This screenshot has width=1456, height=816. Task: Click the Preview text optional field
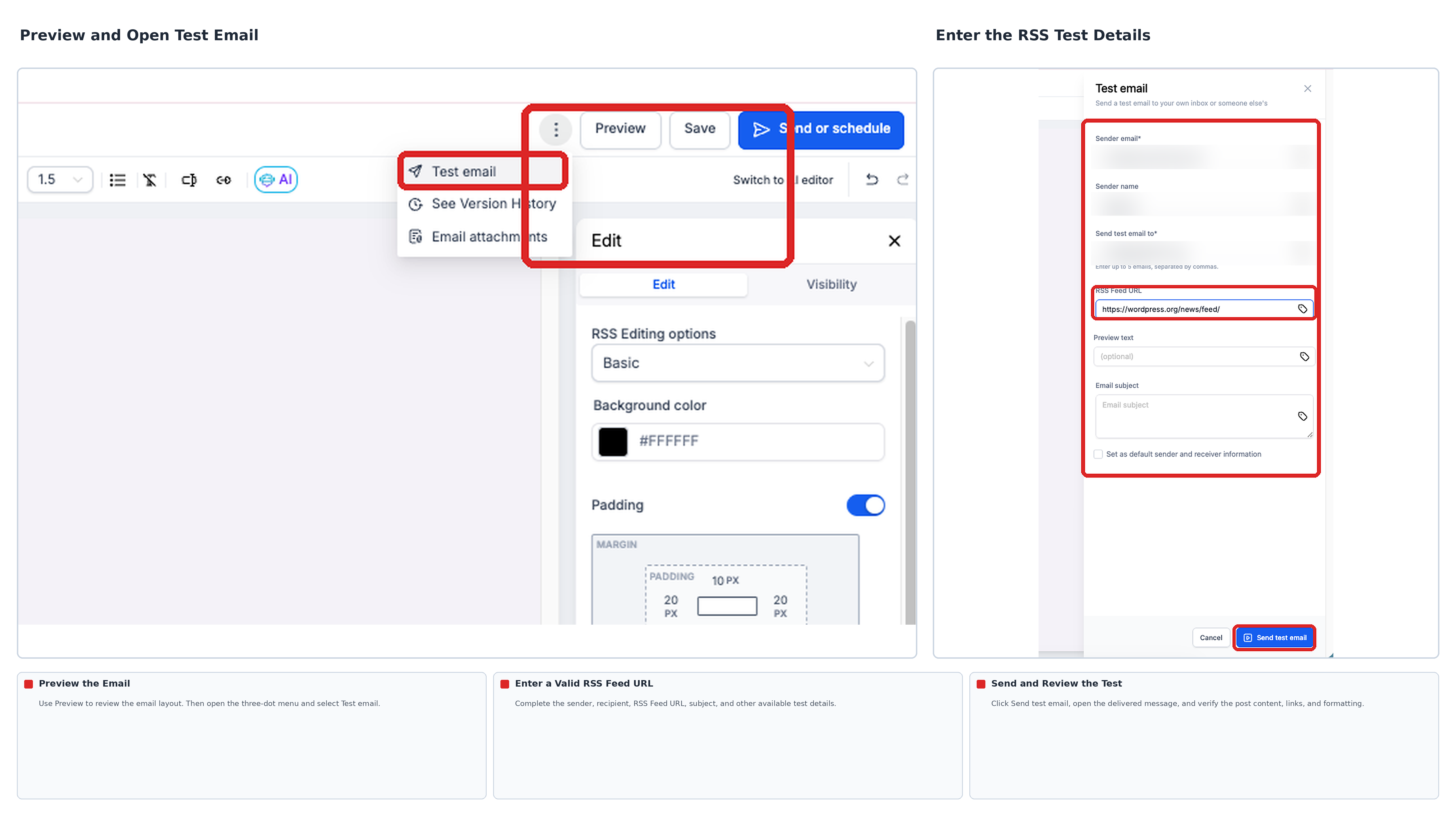[x=1204, y=357]
